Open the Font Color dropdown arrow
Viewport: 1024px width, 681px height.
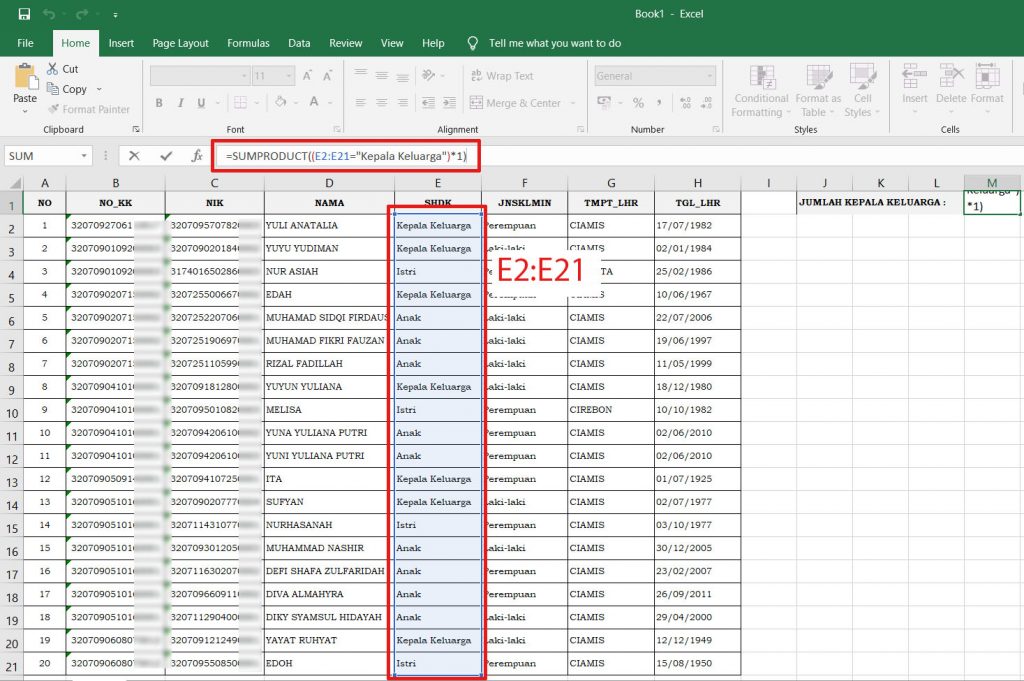[330, 103]
